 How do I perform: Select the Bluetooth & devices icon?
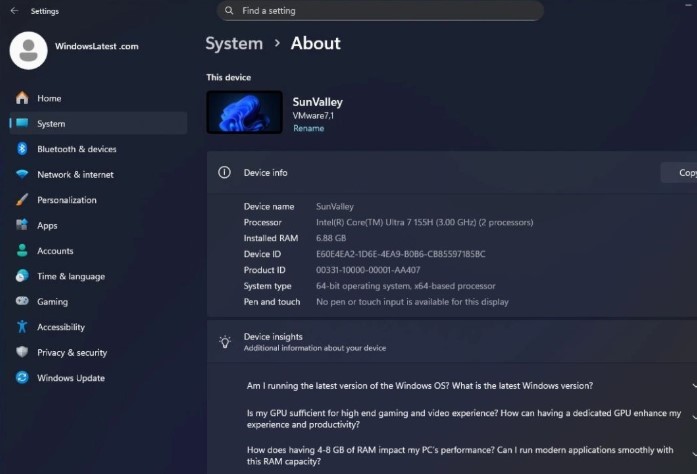22,149
